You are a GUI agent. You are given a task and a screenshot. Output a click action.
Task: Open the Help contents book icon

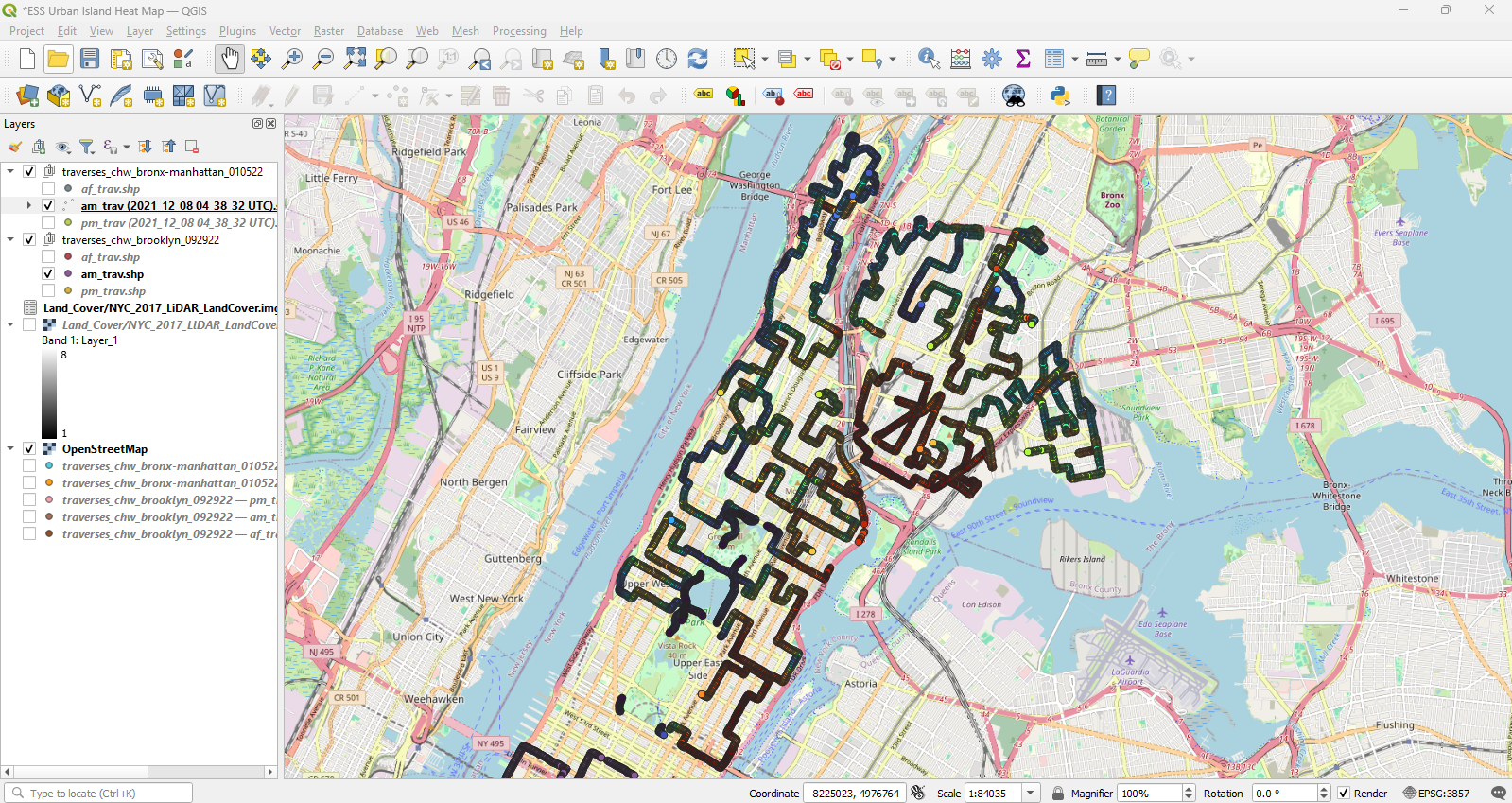click(x=1107, y=96)
